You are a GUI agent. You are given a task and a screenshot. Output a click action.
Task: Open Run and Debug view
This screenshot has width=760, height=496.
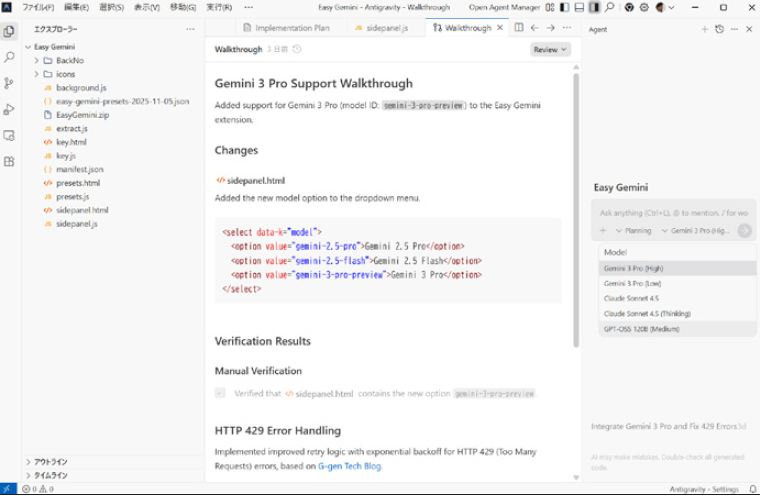(9, 109)
